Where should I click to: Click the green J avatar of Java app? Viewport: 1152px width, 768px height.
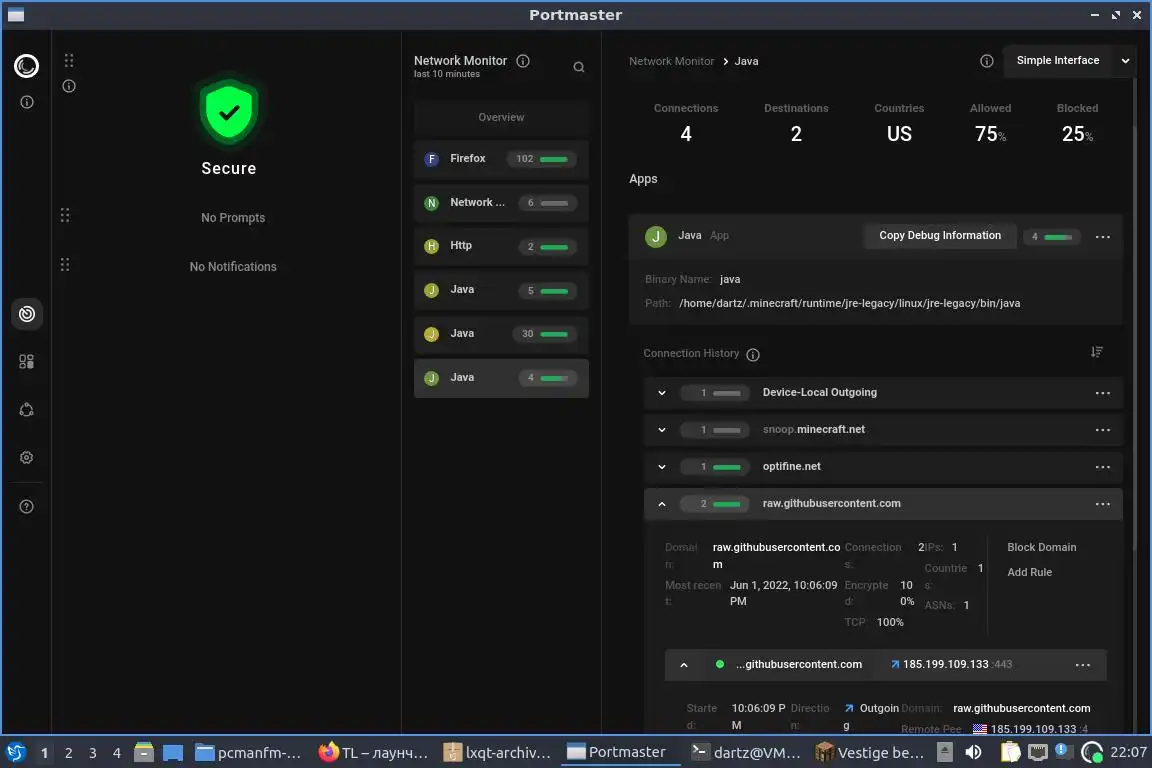tap(655, 236)
